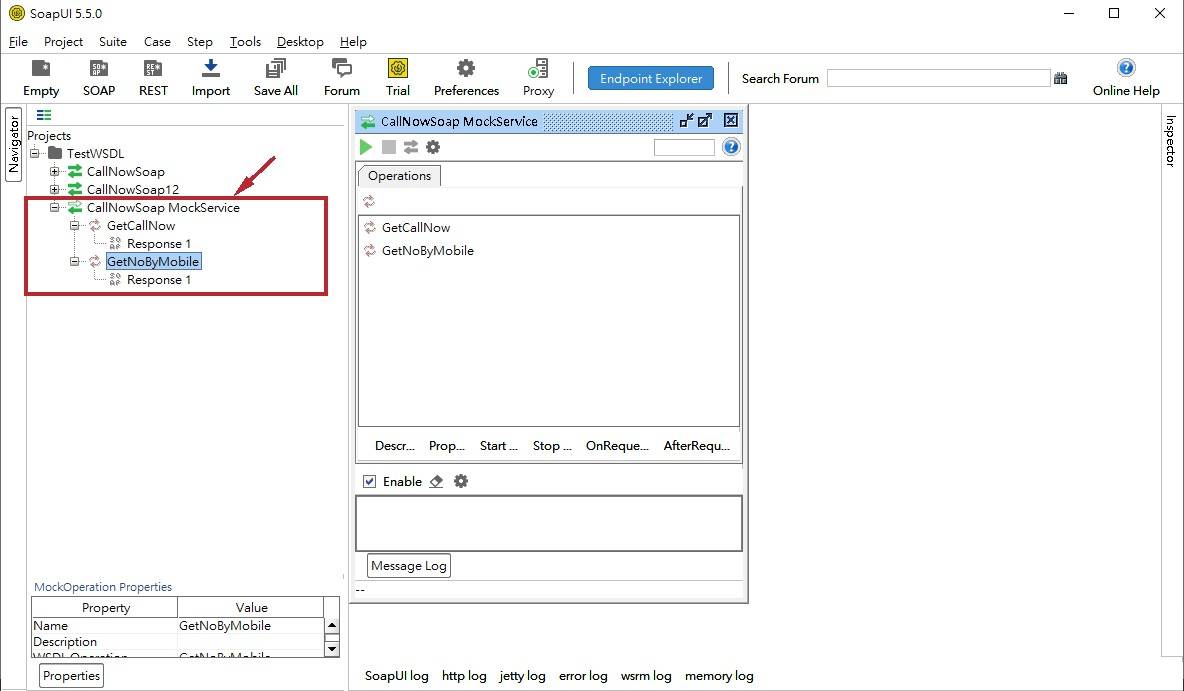1184x691 pixels.
Task: Open the Proxy settings icon
Action: [538, 79]
